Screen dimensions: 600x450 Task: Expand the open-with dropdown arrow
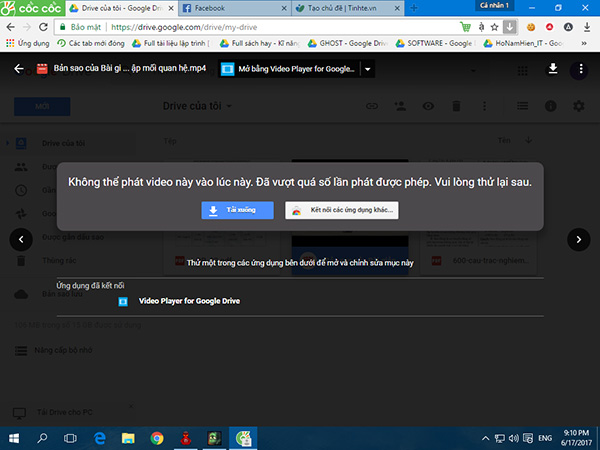[368, 70]
